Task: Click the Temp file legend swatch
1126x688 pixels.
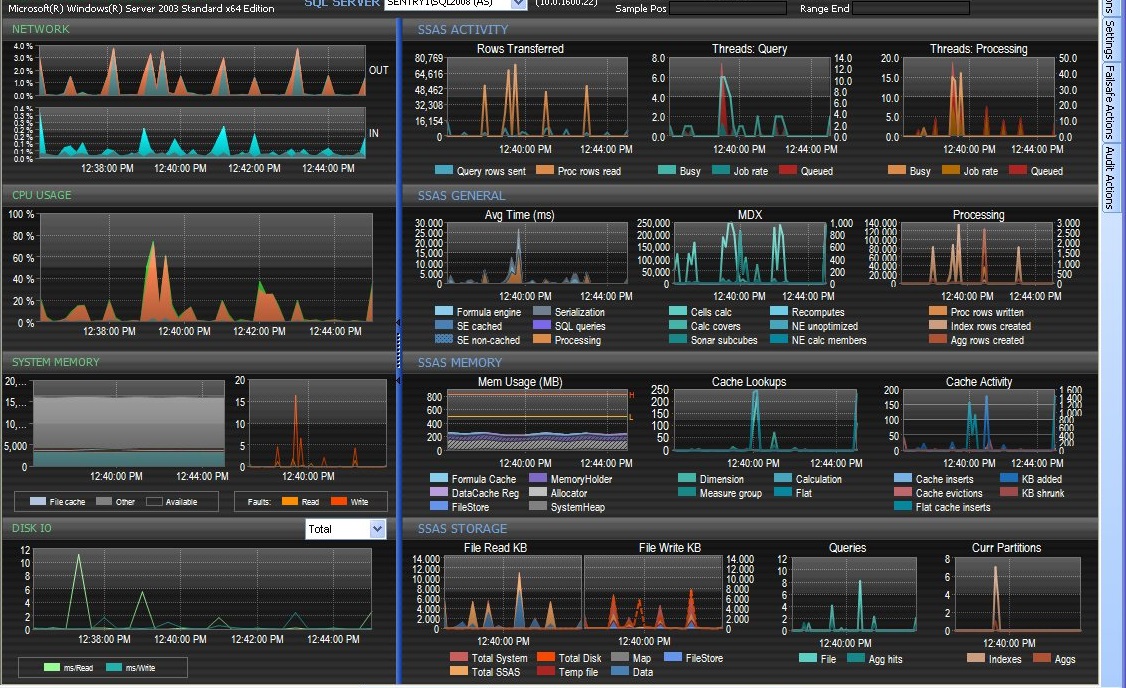Action: pyautogui.click(x=546, y=671)
